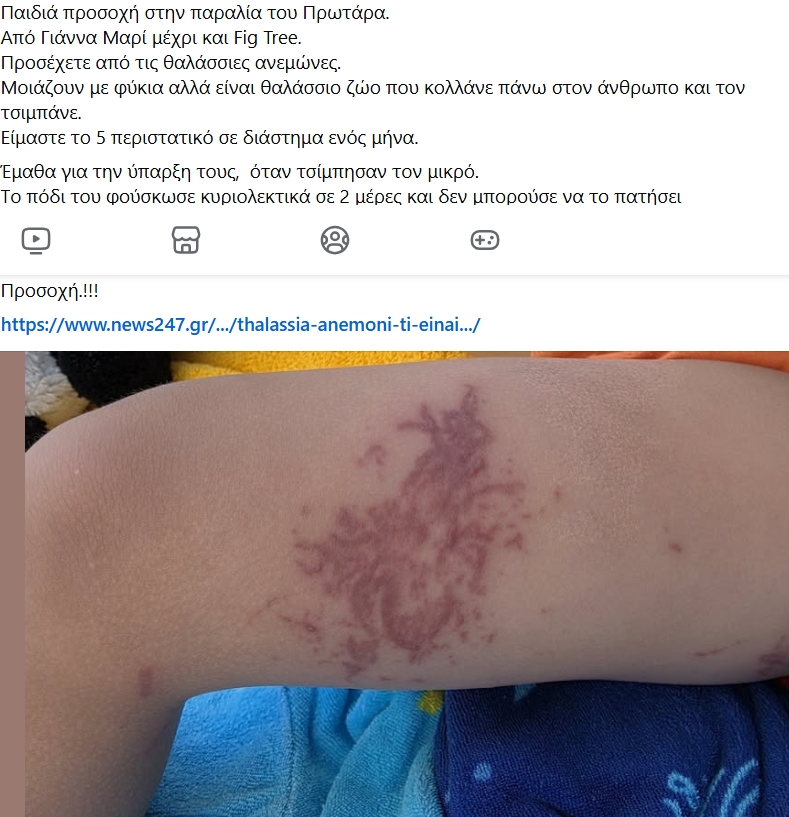The height and width of the screenshot is (817, 789).
Task: Click the sentence starting with "Μοιάζουν με φύκια"
Action: click(x=373, y=100)
